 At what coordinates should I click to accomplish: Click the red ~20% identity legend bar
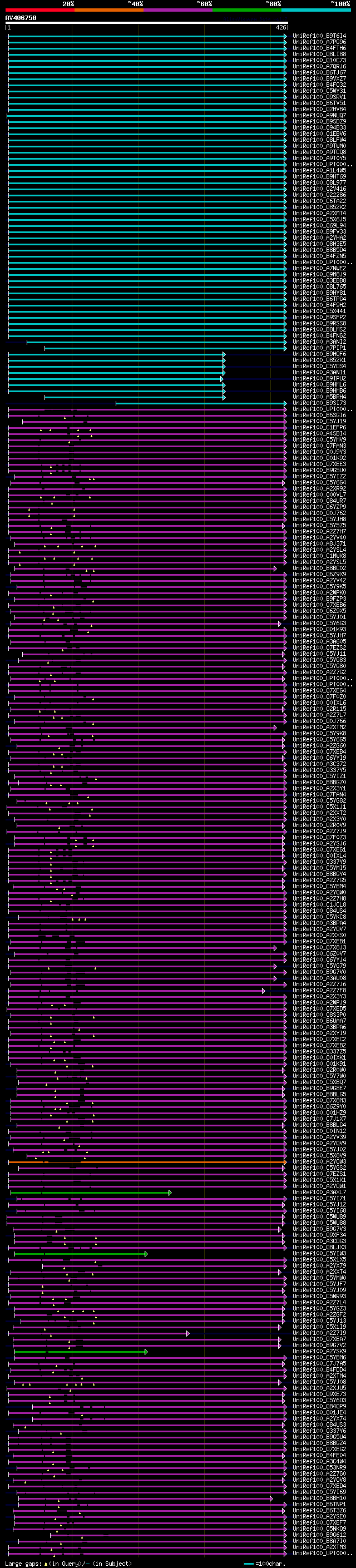(39, 10)
